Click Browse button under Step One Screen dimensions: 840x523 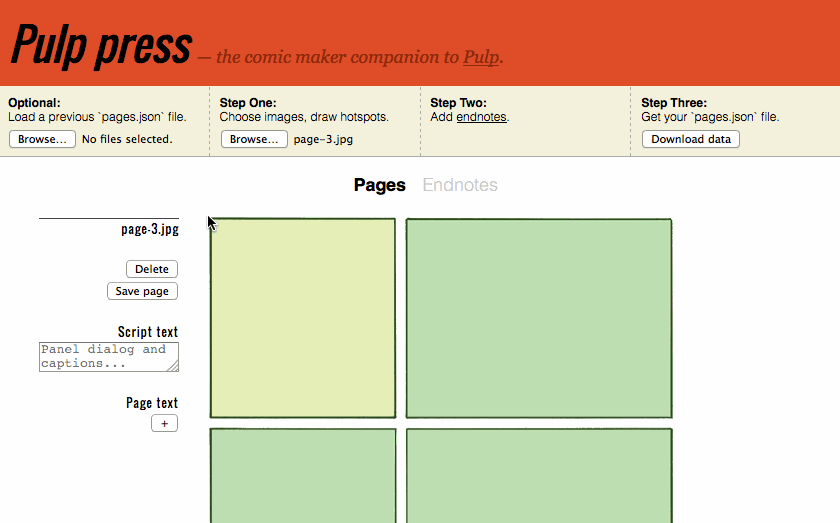[254, 139]
